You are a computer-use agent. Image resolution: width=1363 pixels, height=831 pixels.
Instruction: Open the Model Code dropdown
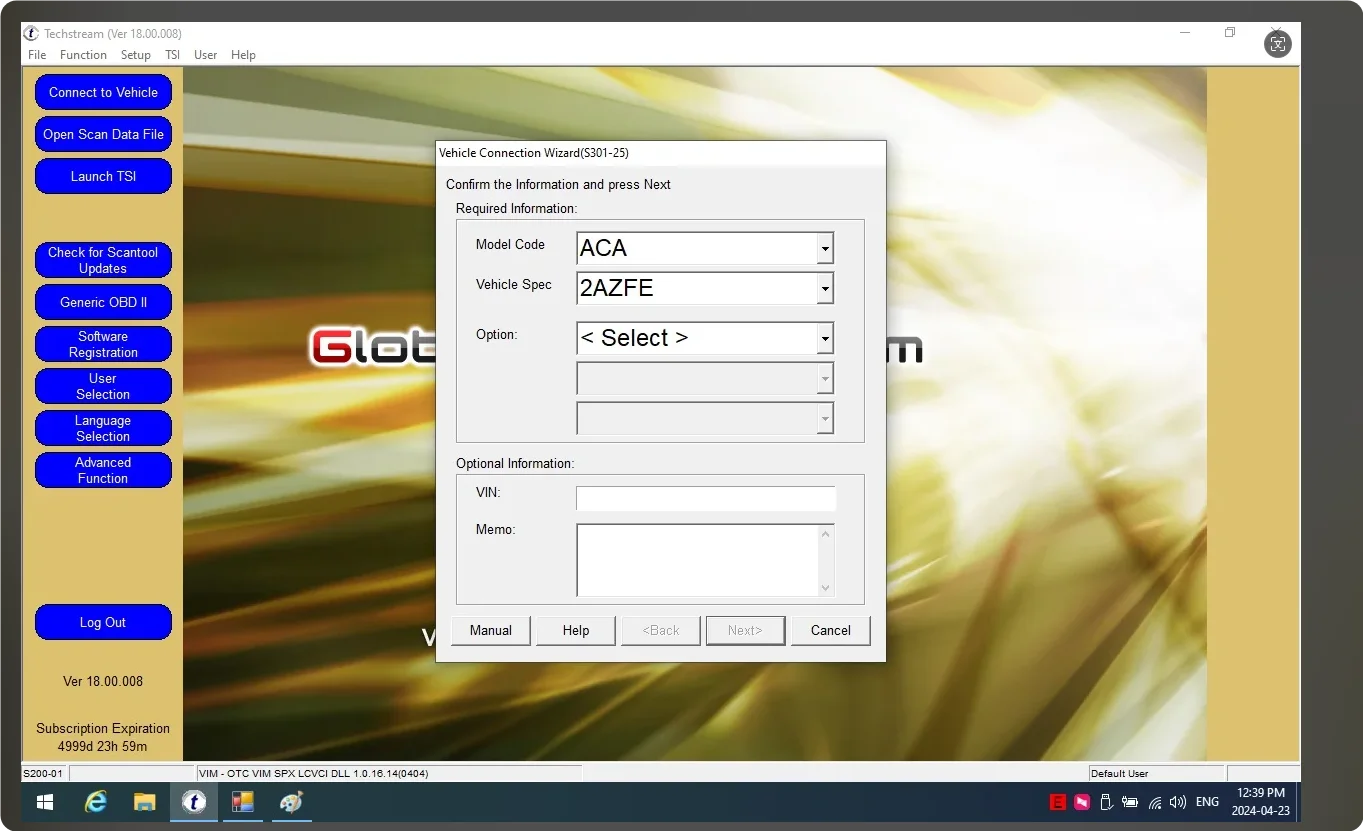click(x=825, y=248)
